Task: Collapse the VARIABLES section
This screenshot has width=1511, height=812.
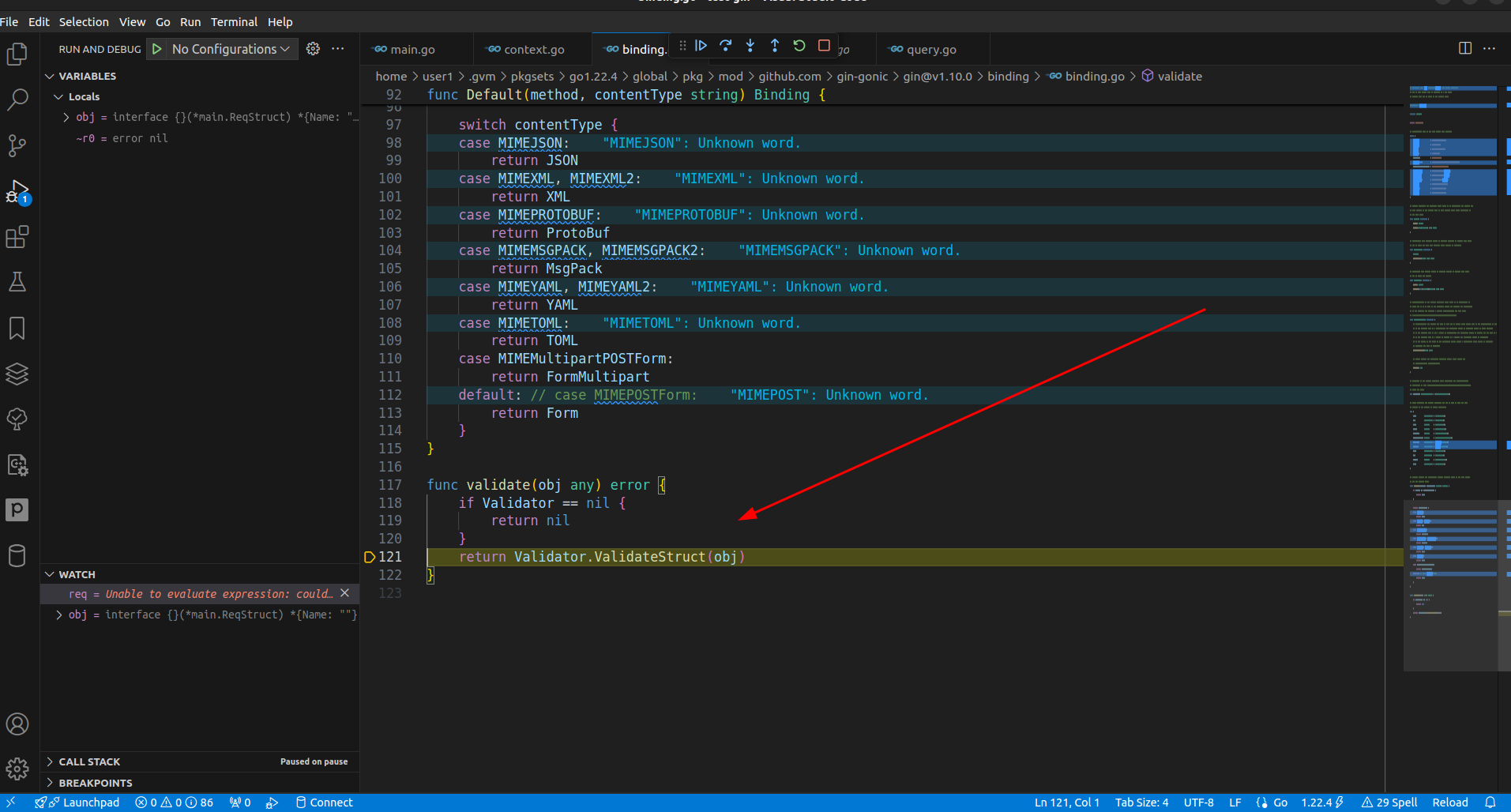Action: click(x=88, y=76)
